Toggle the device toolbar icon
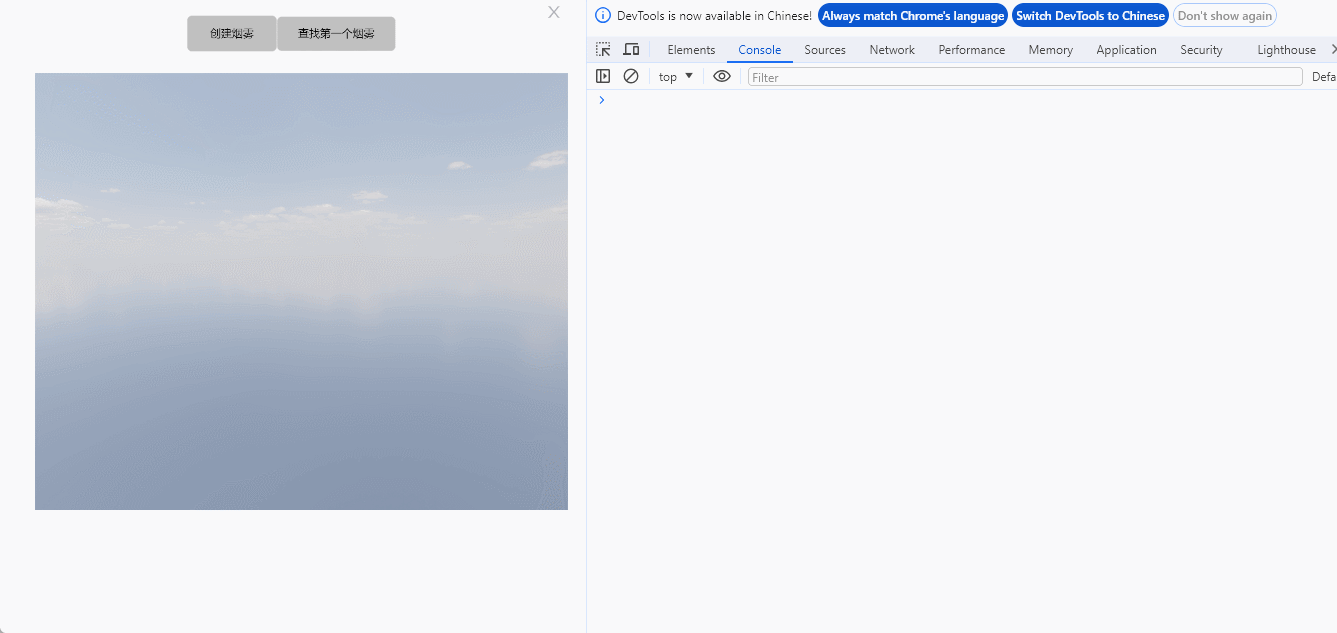Viewport: 1337px width, 633px height. (631, 49)
